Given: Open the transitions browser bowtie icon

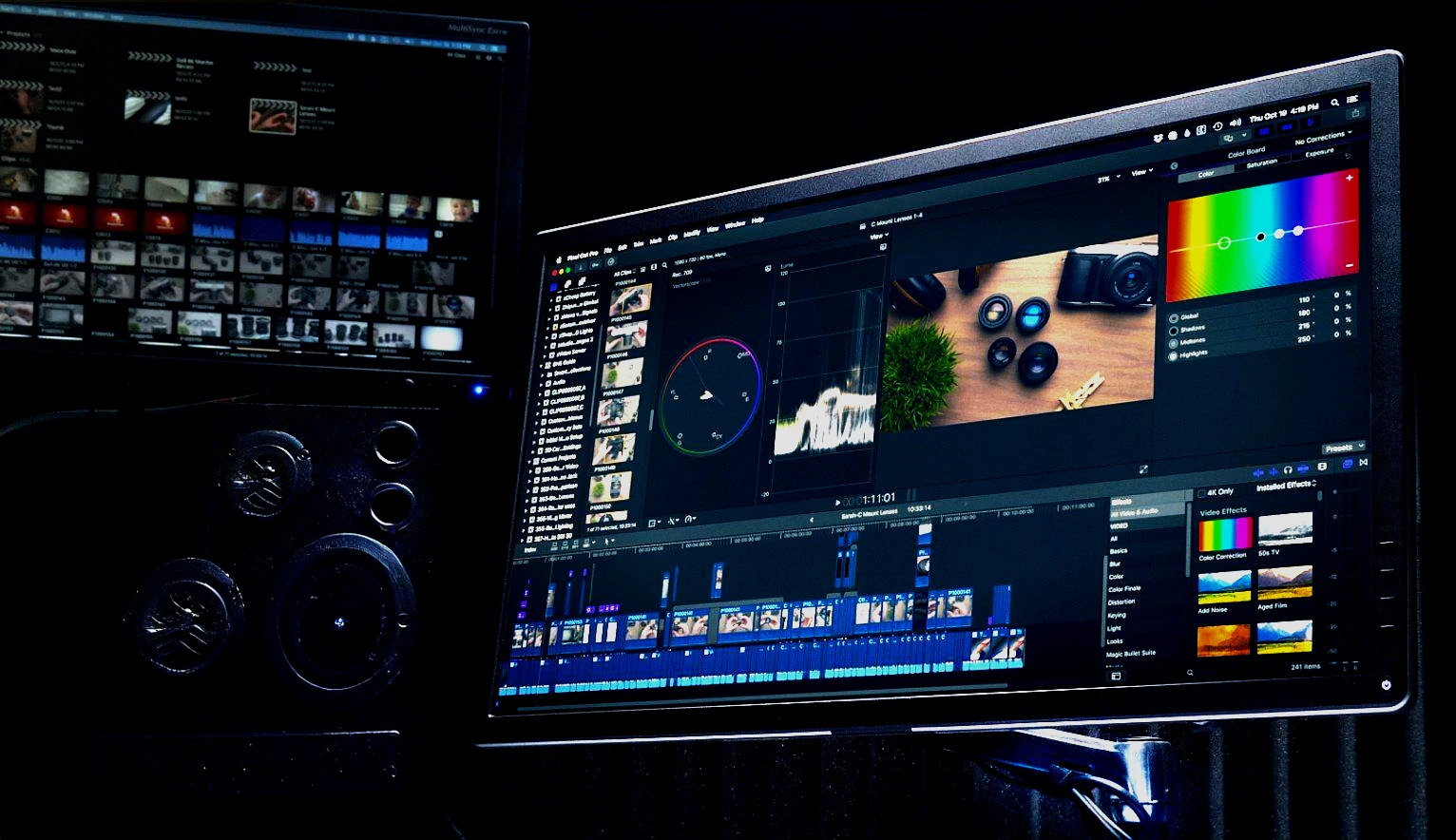Looking at the screenshot, I should pos(1363,462).
